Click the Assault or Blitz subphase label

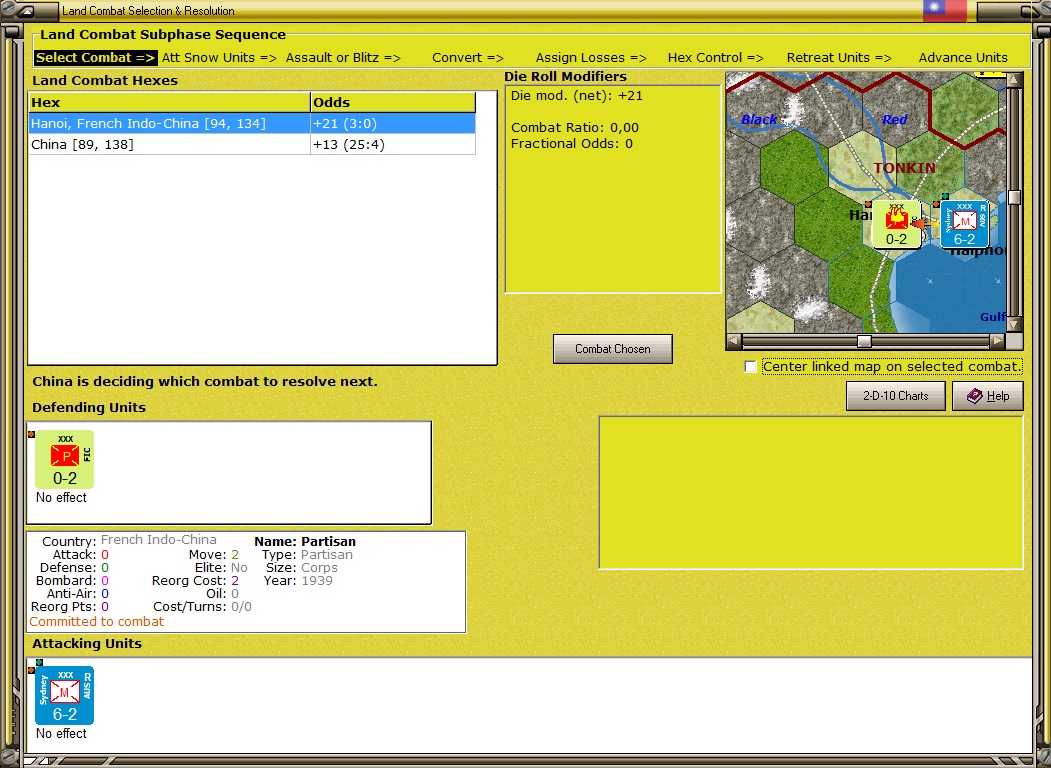pyautogui.click(x=343, y=58)
